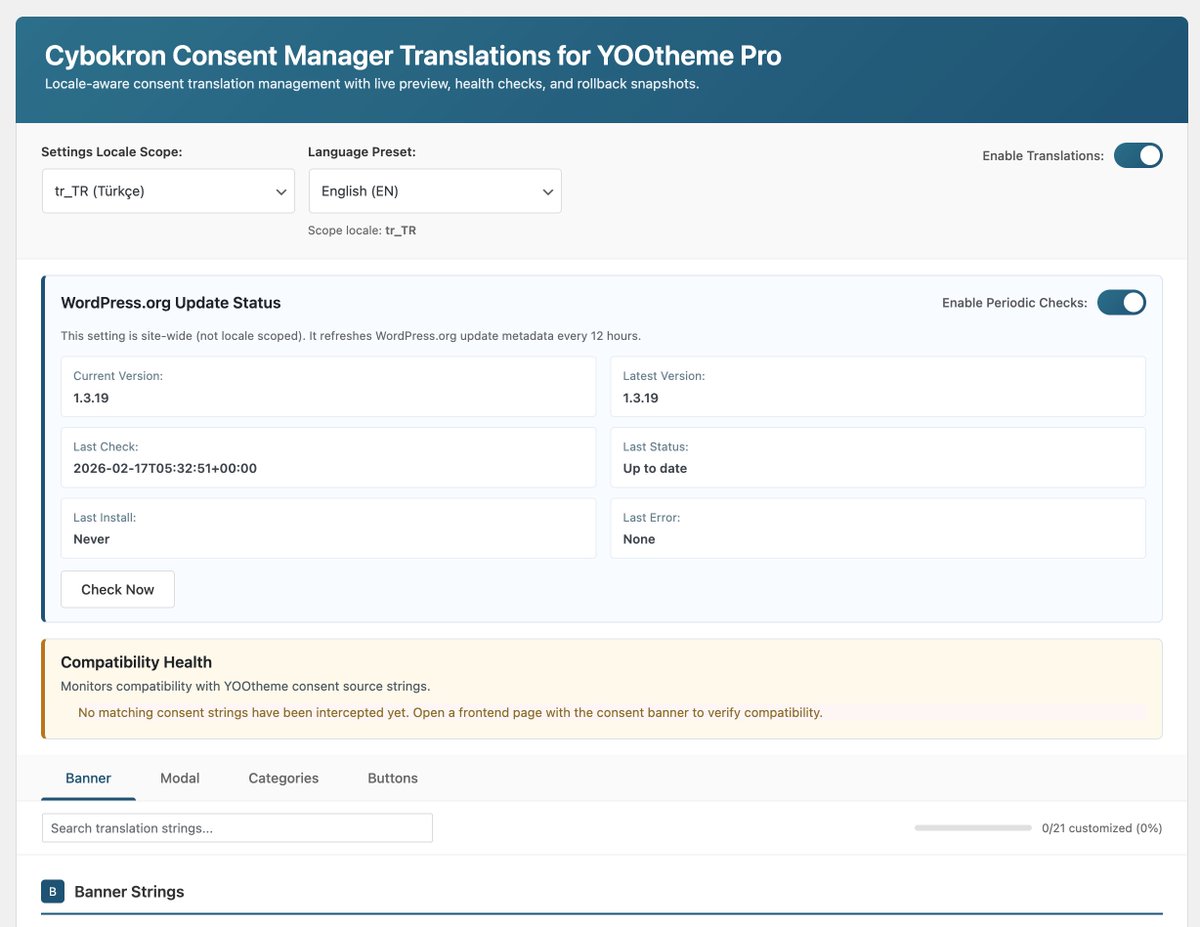Switch to the Banner tab
1200x927 pixels.
[x=88, y=778]
